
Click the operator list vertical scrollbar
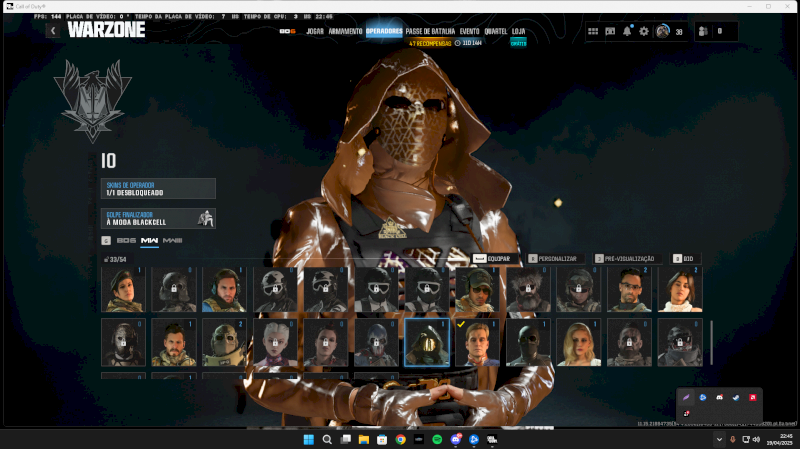711,343
